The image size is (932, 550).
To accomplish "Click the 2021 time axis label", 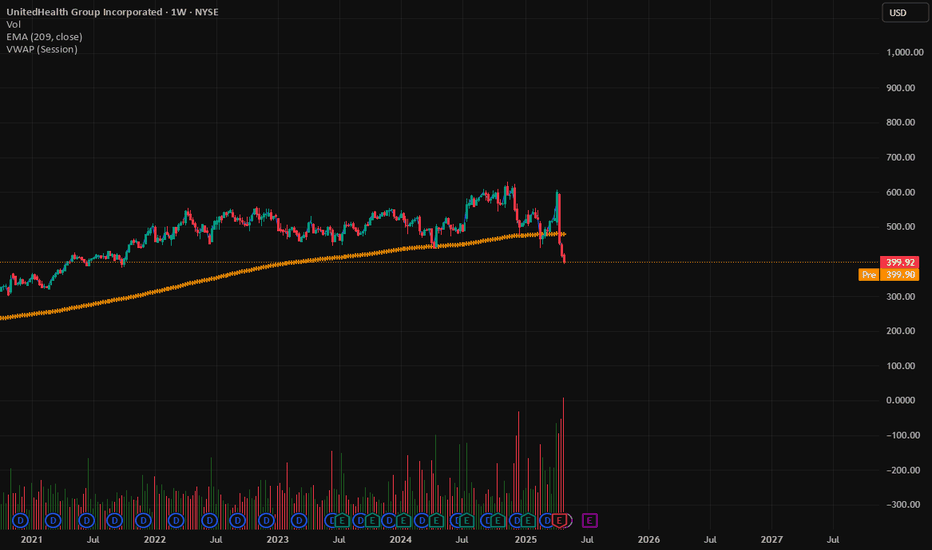I will pos(32,539).
